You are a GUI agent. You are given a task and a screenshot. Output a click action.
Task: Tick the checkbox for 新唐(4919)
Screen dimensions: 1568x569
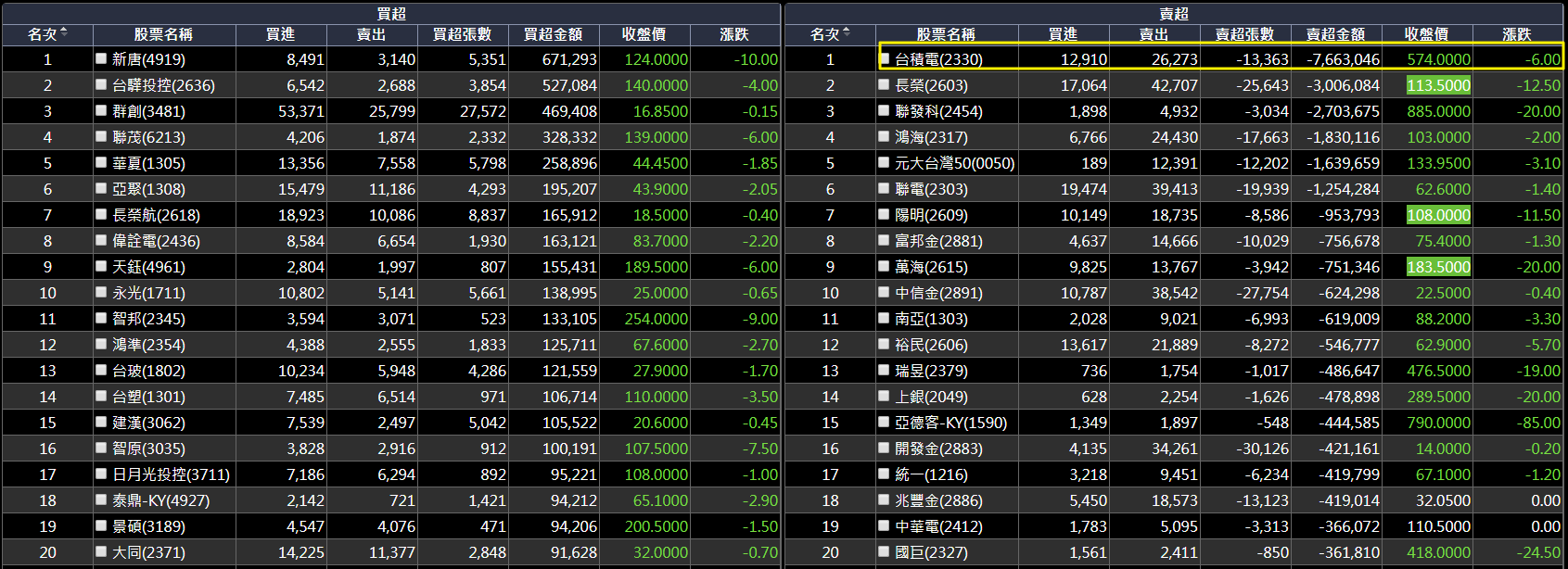click(101, 58)
